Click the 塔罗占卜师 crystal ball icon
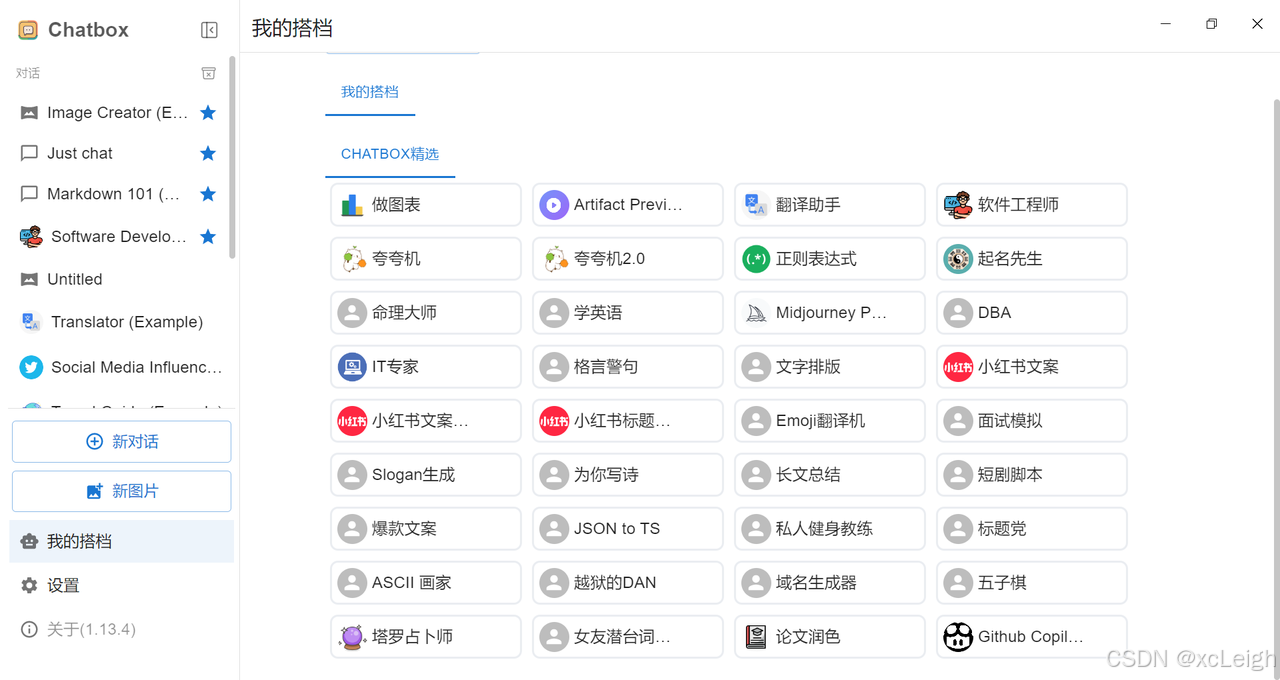This screenshot has height=680, width=1280. click(352, 637)
